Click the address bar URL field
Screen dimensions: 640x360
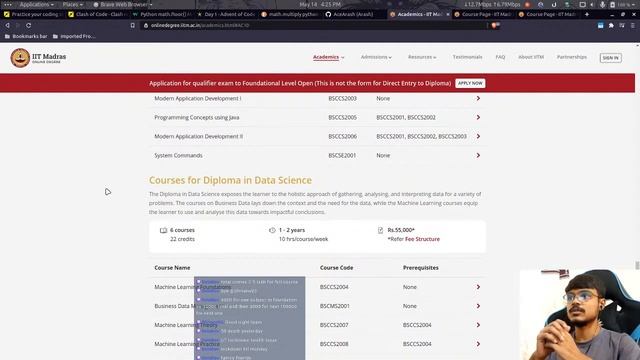[x=314, y=25]
